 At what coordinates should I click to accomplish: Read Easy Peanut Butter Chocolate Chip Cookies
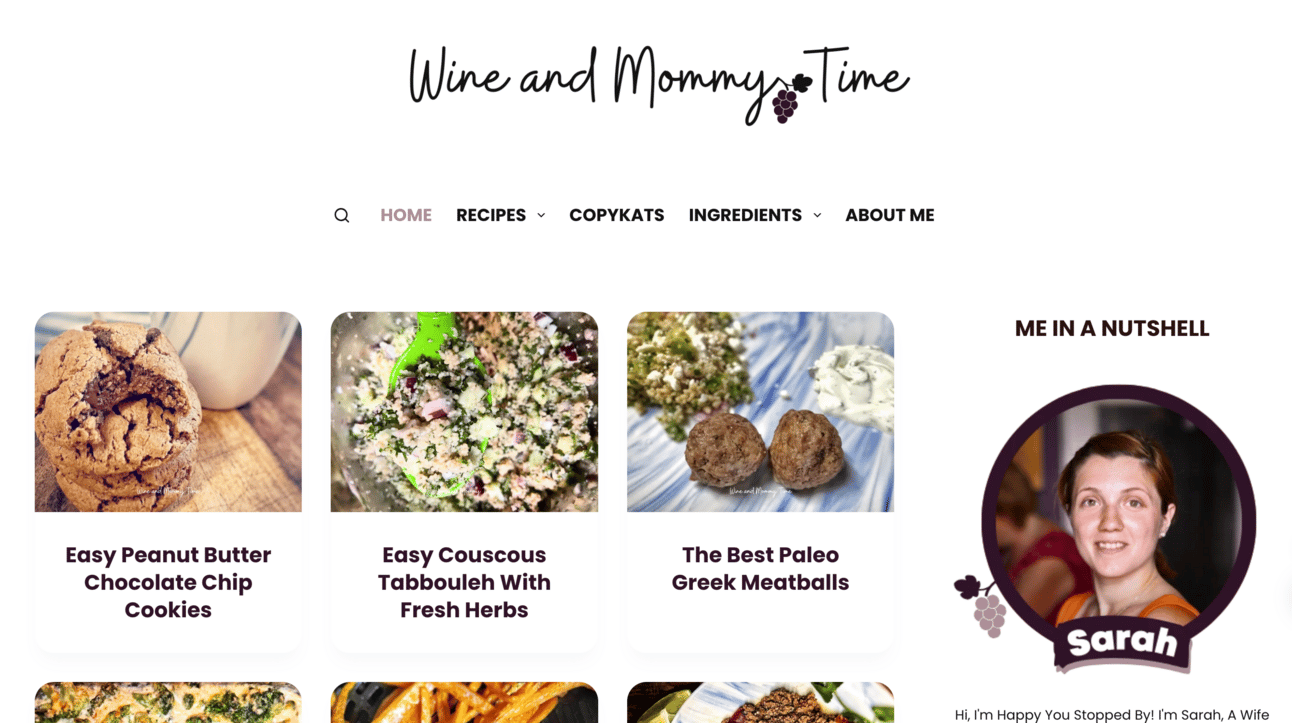(x=168, y=582)
